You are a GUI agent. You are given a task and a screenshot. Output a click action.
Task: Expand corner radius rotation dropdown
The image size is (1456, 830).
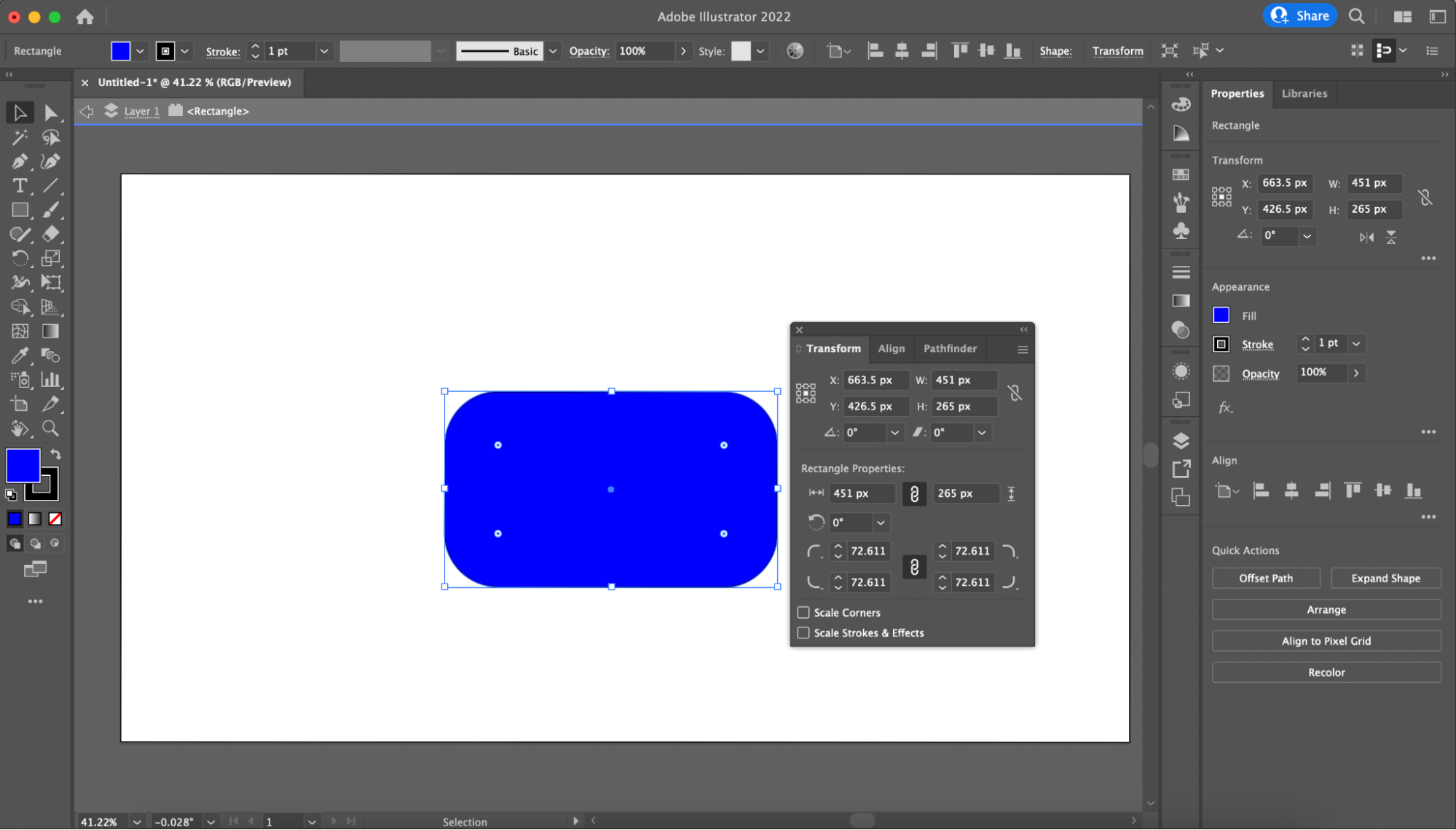880,522
